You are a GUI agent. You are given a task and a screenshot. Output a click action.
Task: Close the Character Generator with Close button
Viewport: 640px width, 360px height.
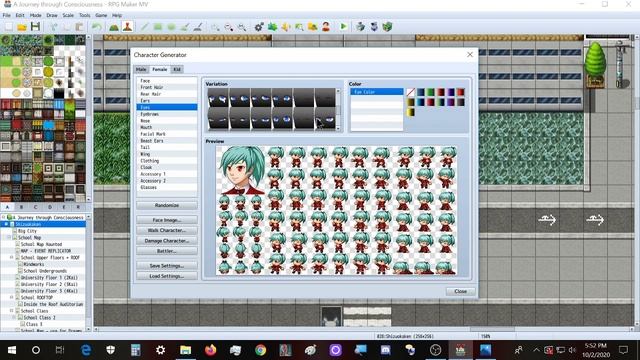pos(460,291)
